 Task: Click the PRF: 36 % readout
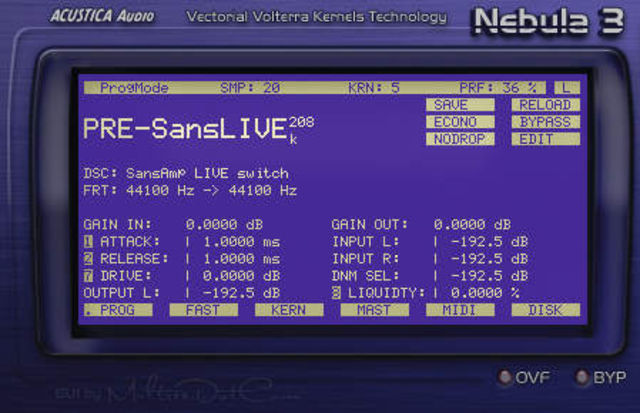(x=498, y=88)
